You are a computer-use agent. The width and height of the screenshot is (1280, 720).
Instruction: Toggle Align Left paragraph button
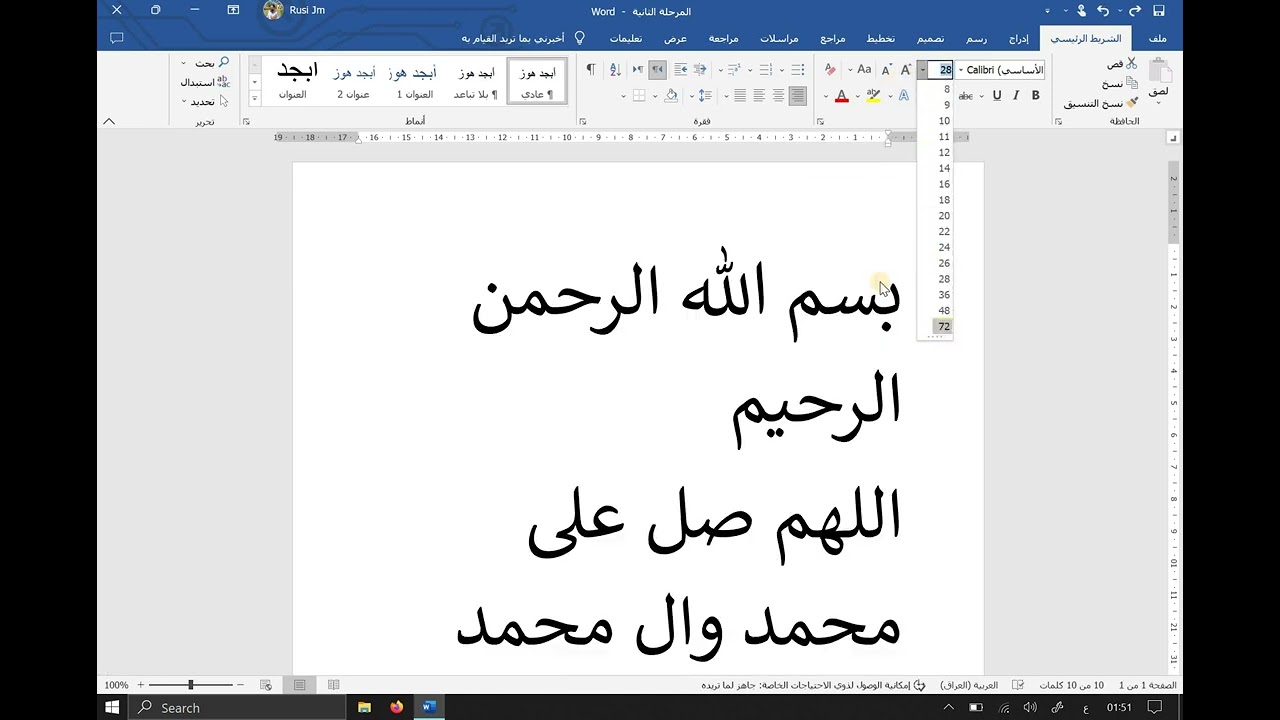coord(759,96)
